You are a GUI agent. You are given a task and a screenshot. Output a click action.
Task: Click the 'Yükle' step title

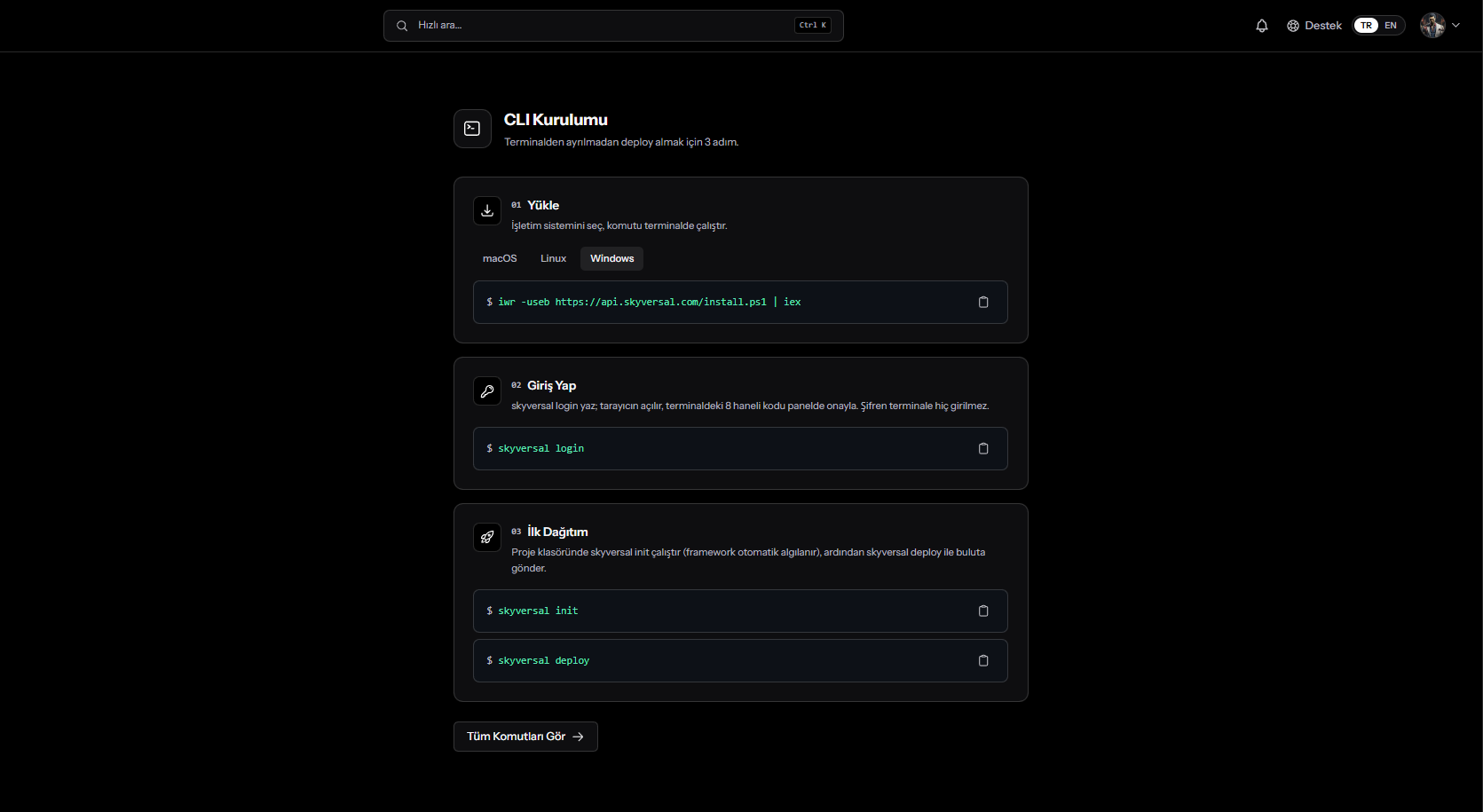pyautogui.click(x=543, y=205)
